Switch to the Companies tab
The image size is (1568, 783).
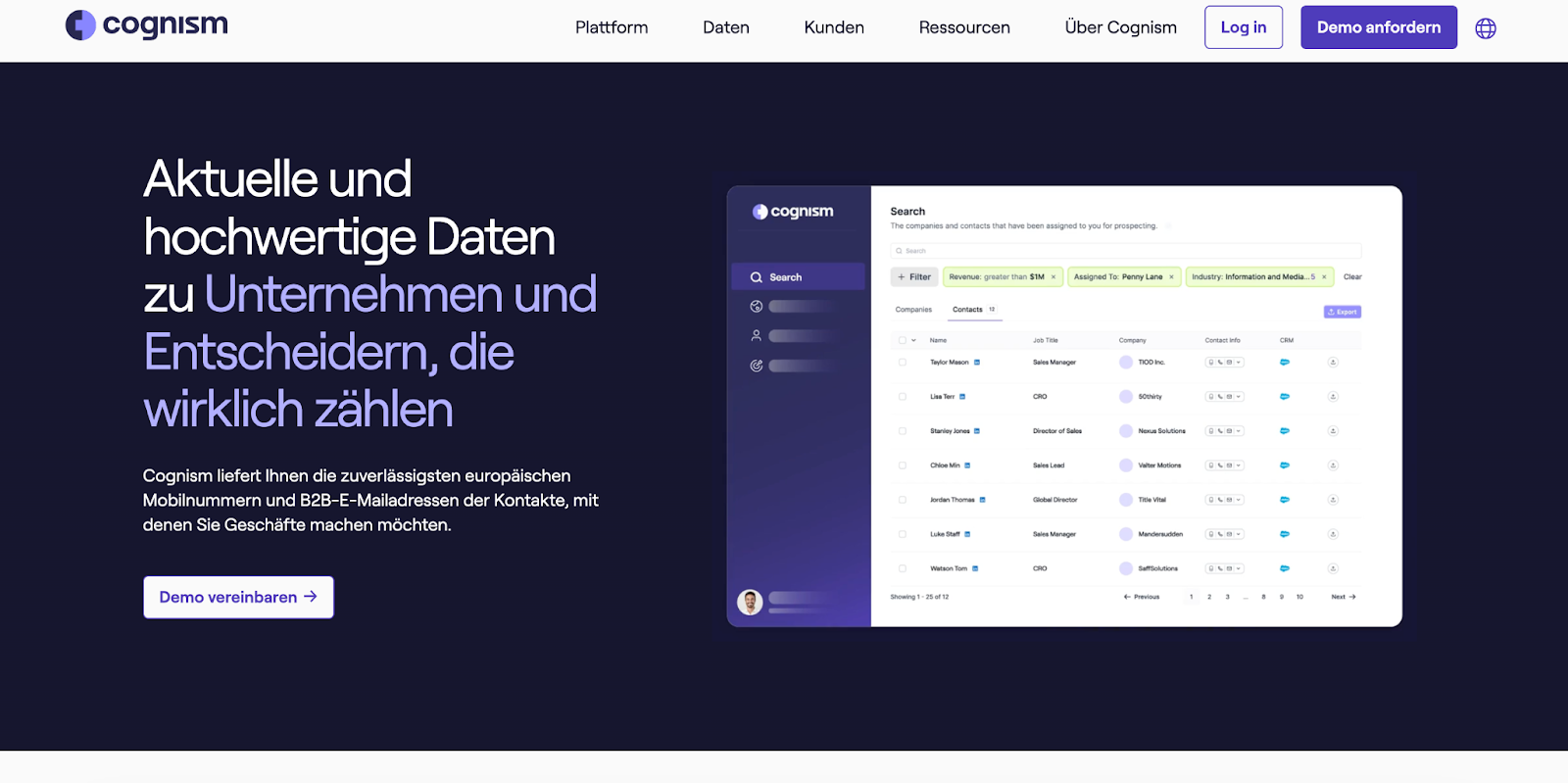point(913,310)
